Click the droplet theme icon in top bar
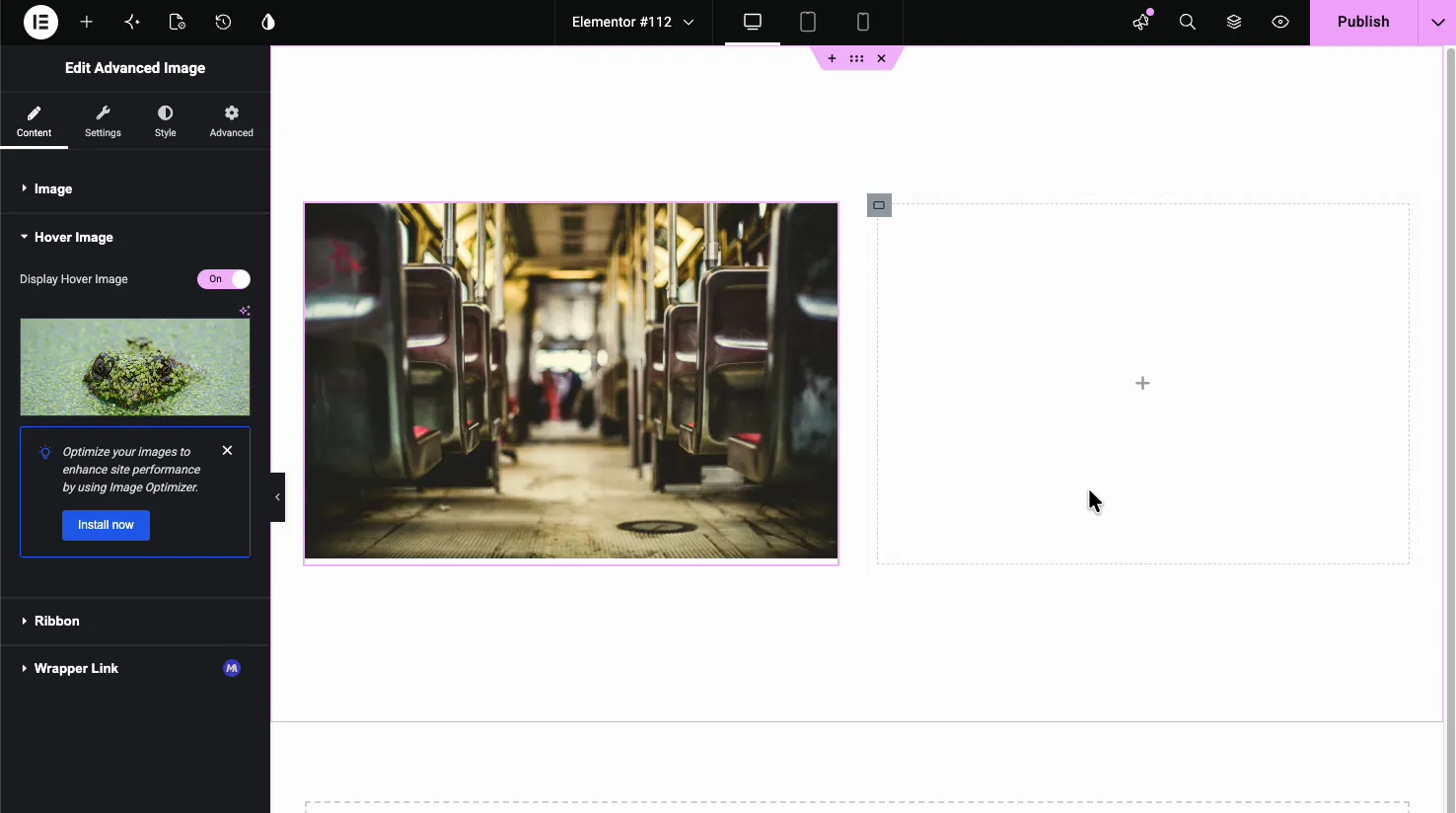This screenshot has width=1456, height=813. pyautogui.click(x=268, y=22)
